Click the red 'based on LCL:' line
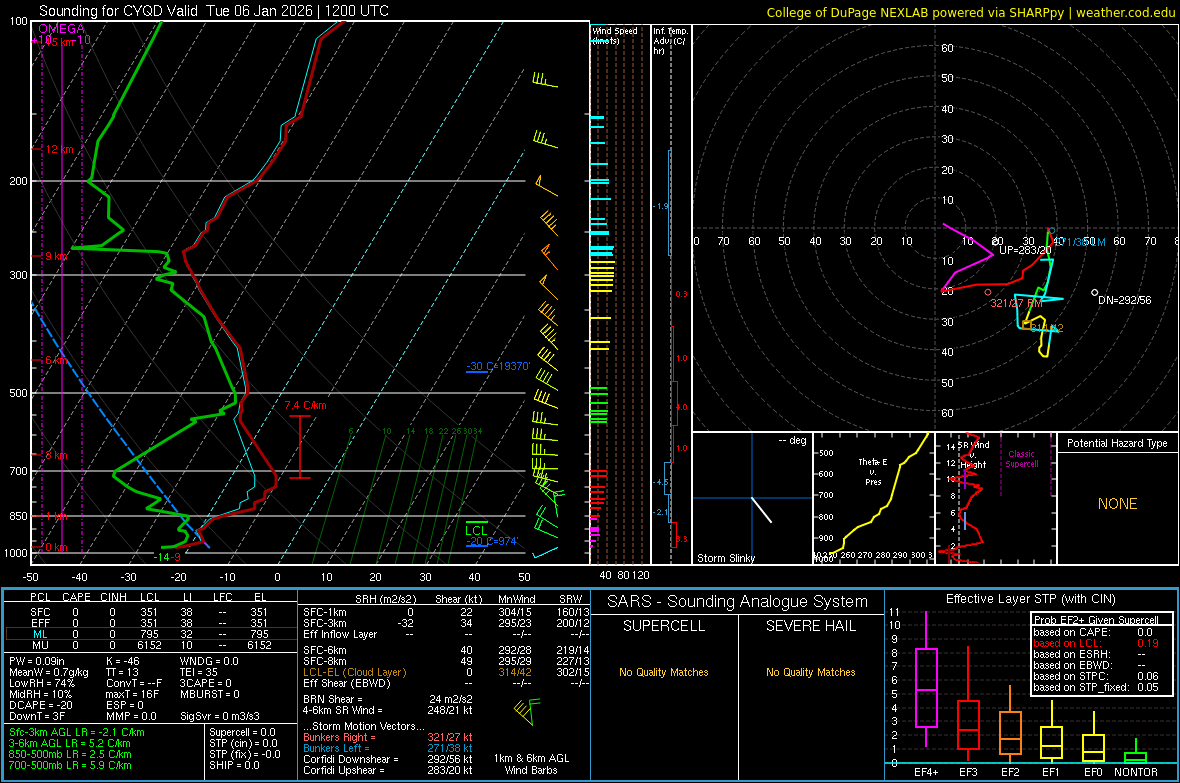 [1096, 643]
